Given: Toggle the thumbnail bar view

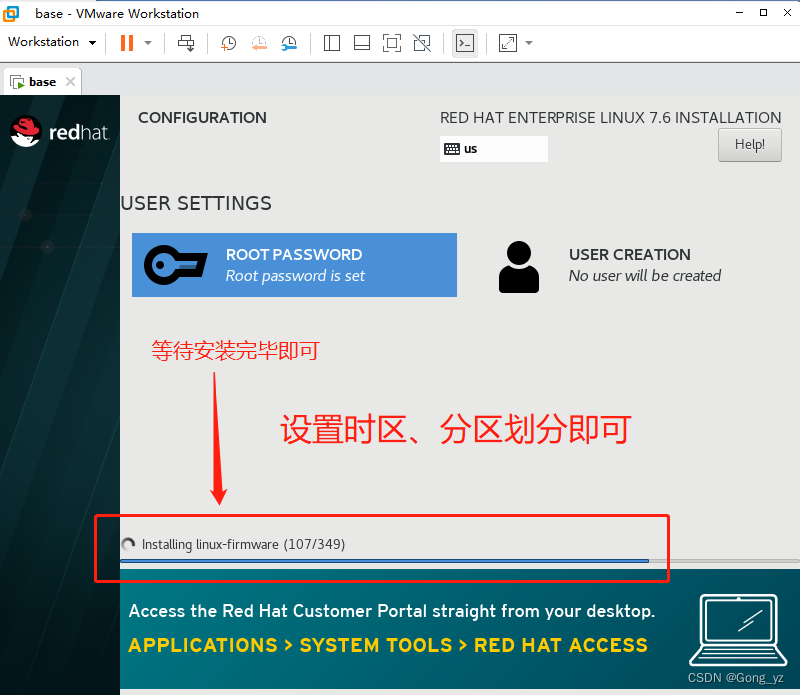Looking at the screenshot, I should click(362, 43).
